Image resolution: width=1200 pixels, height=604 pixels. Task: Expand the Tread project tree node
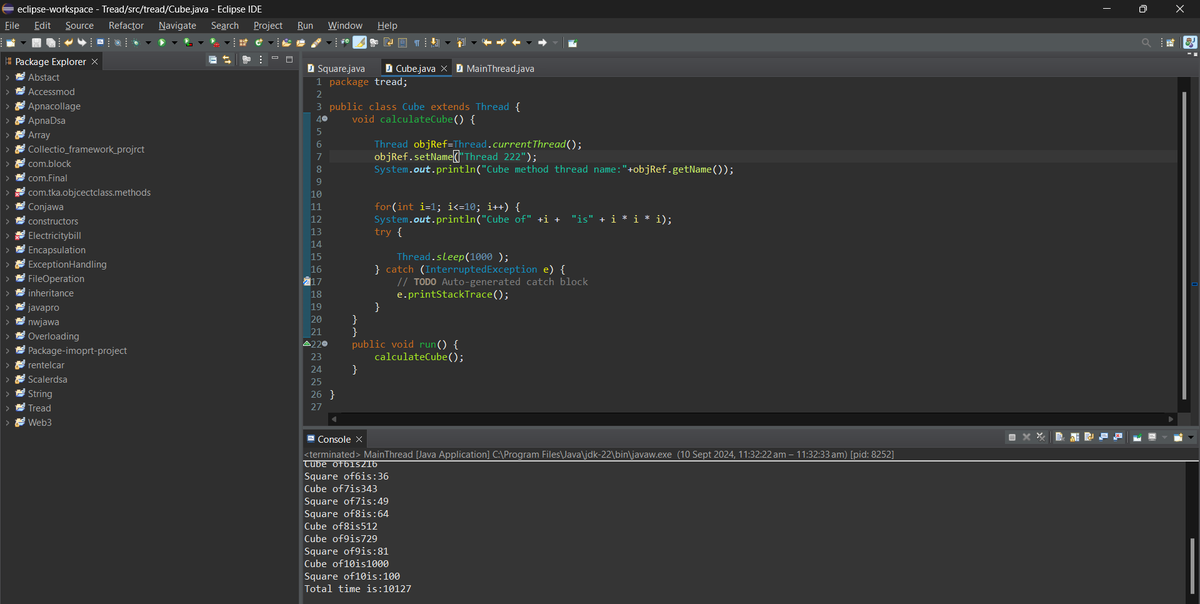(x=8, y=408)
